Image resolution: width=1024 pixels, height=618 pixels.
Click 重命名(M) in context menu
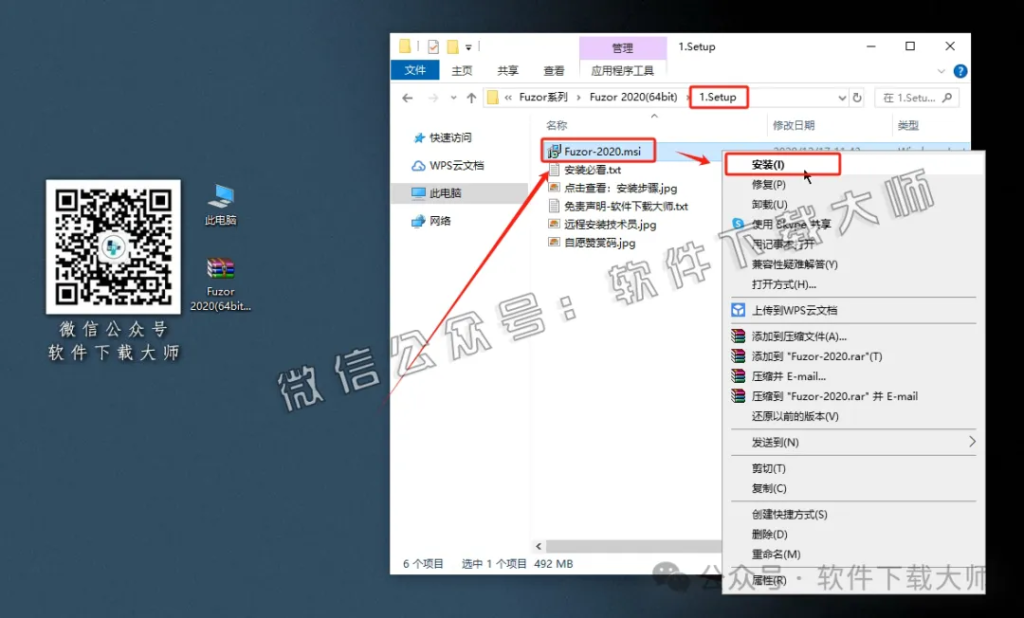776,554
